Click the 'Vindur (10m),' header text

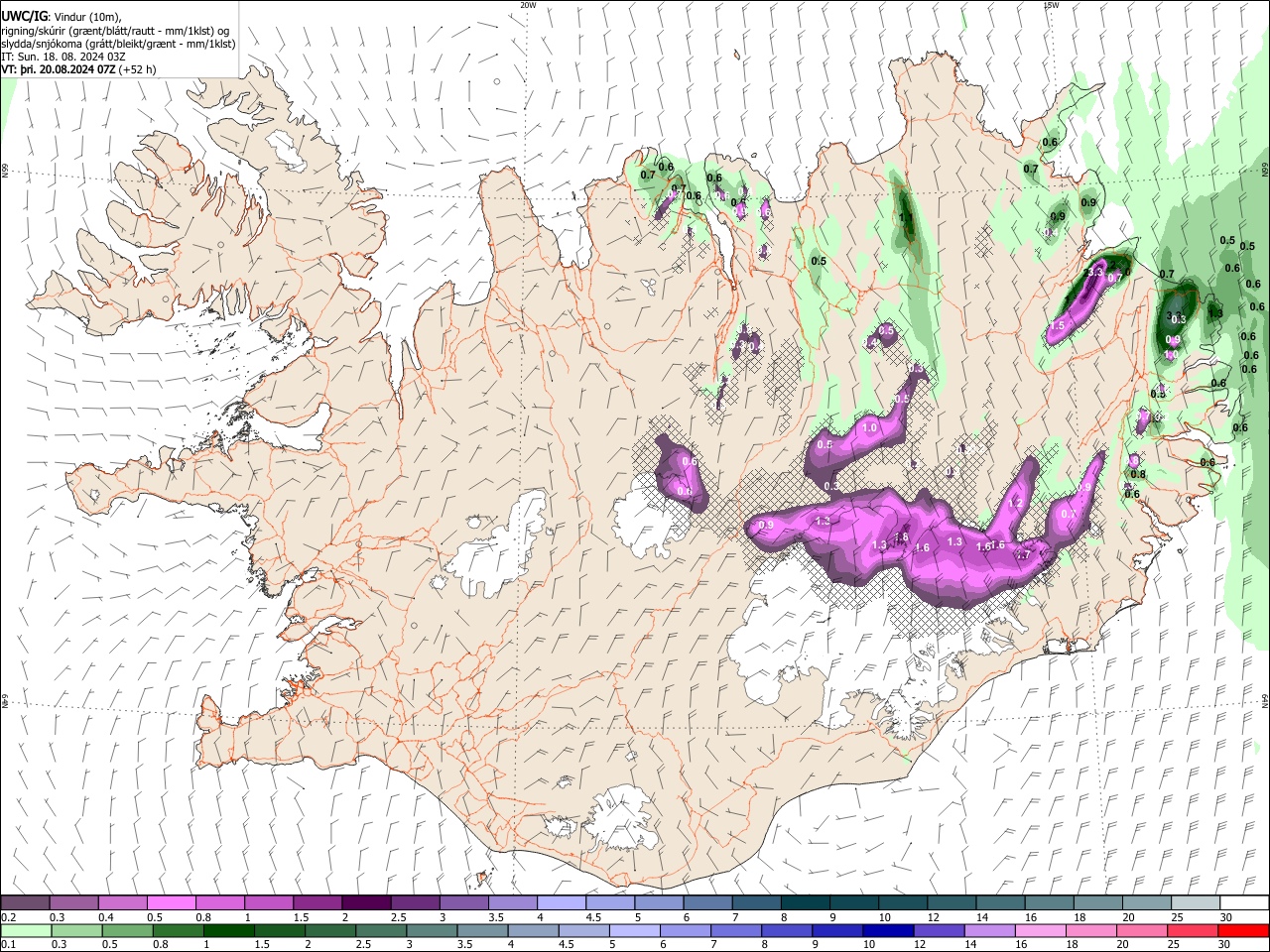[85, 16]
